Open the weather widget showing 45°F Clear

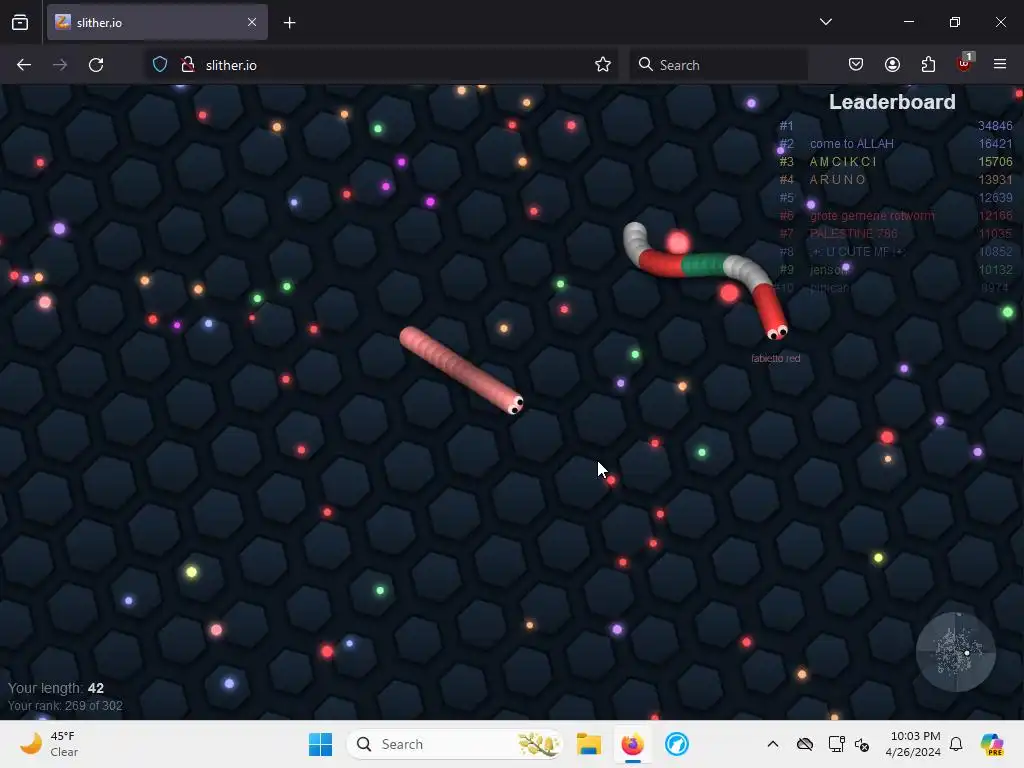[x=49, y=744]
